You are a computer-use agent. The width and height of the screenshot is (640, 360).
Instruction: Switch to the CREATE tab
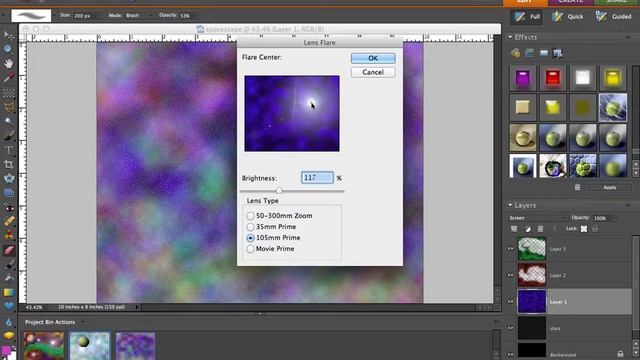[x=571, y=2]
